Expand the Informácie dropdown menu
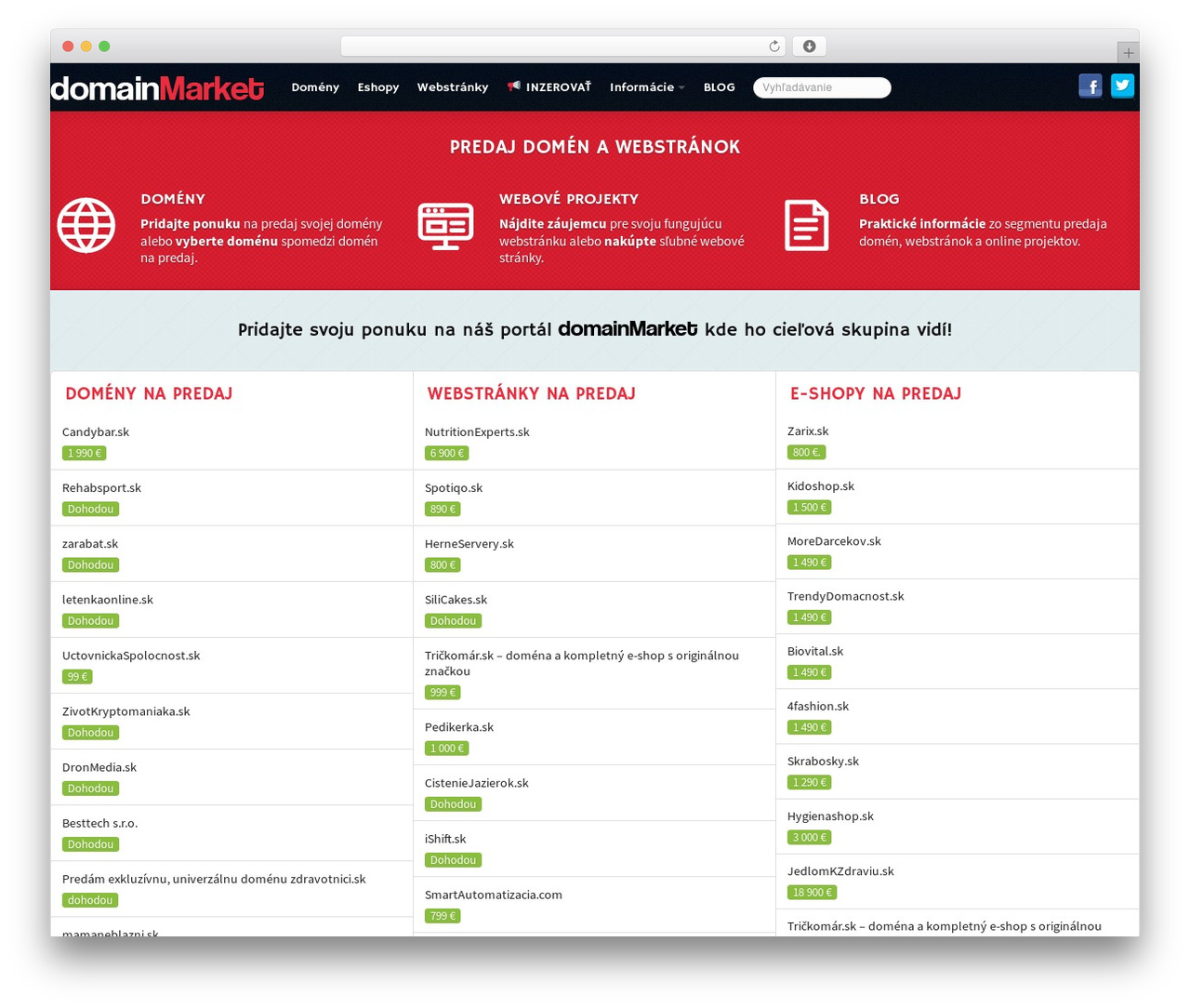This screenshot has width=1190, height=1008. (x=647, y=87)
